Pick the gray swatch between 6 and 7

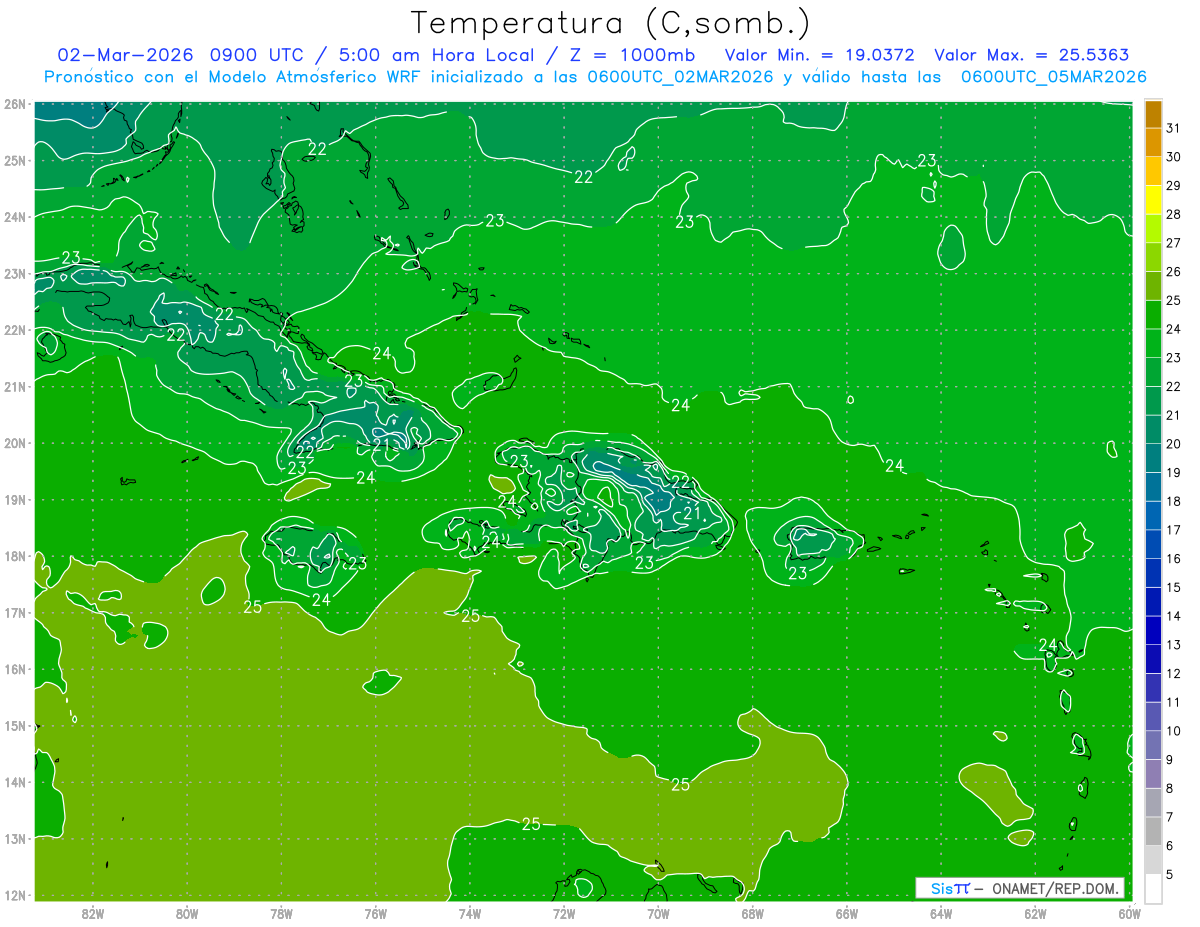(1153, 831)
